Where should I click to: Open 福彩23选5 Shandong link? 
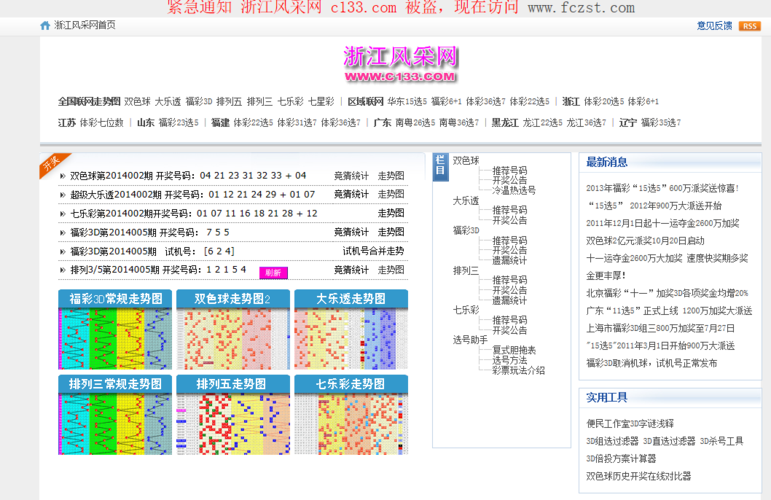click(x=178, y=123)
